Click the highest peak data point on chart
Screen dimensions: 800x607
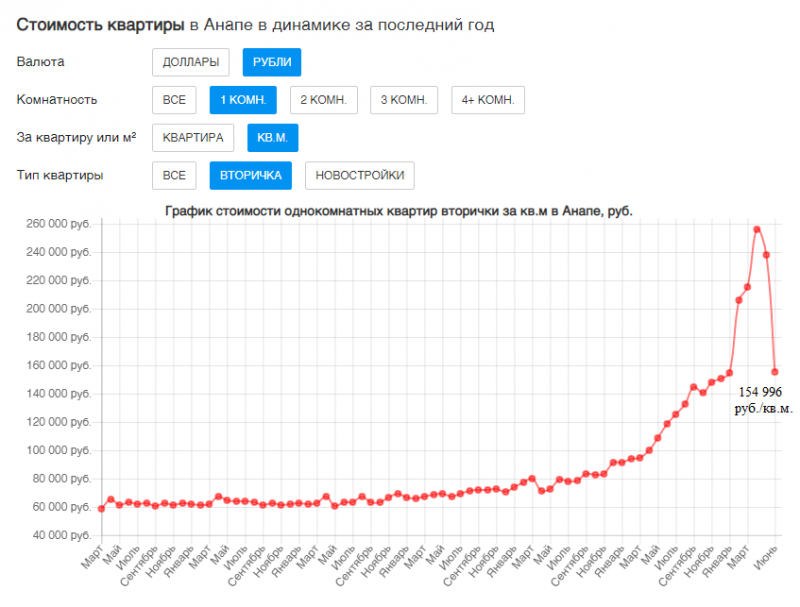point(757,229)
